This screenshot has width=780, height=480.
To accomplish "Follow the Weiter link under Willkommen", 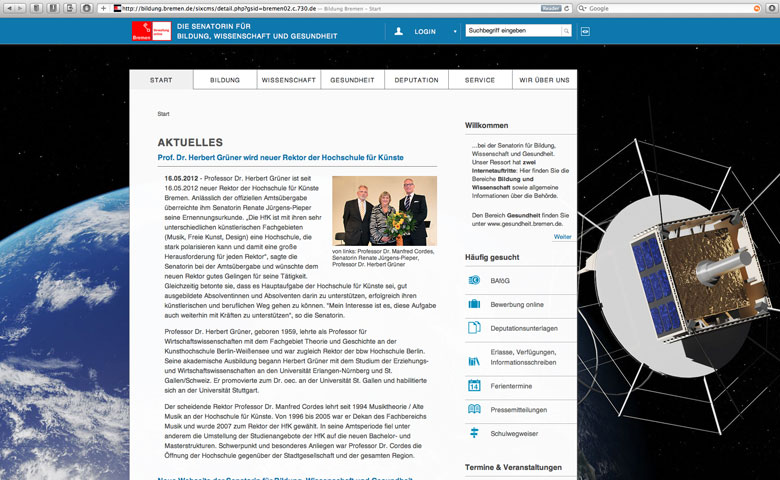I will click(x=563, y=237).
